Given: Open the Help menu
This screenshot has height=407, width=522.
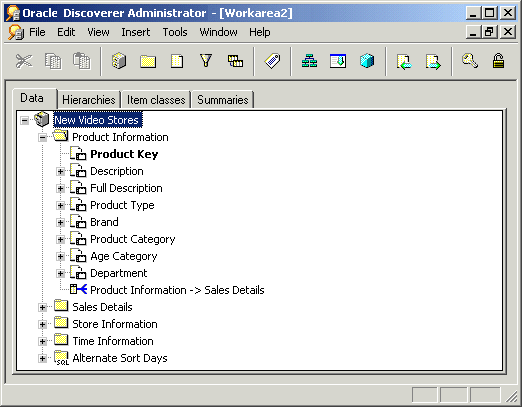Looking at the screenshot, I should (260, 32).
